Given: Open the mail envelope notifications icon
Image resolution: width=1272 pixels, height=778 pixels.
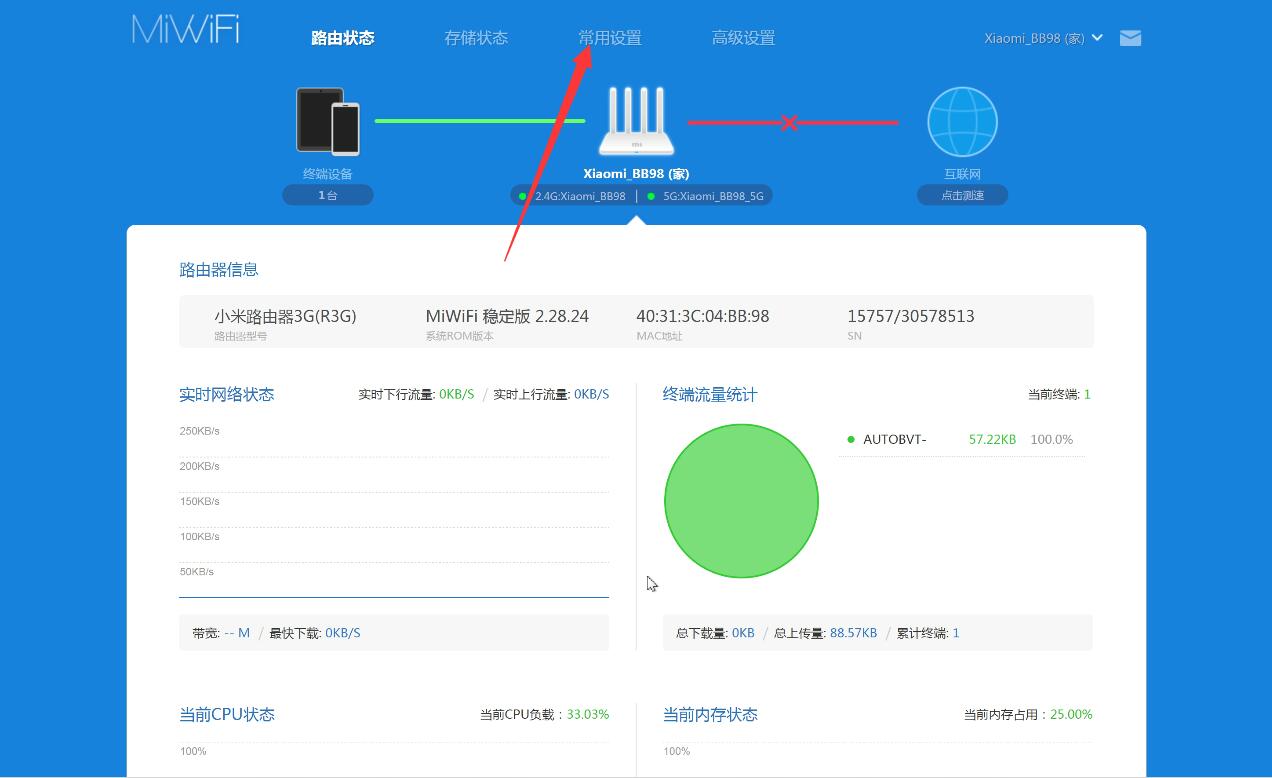Looking at the screenshot, I should click(1130, 38).
